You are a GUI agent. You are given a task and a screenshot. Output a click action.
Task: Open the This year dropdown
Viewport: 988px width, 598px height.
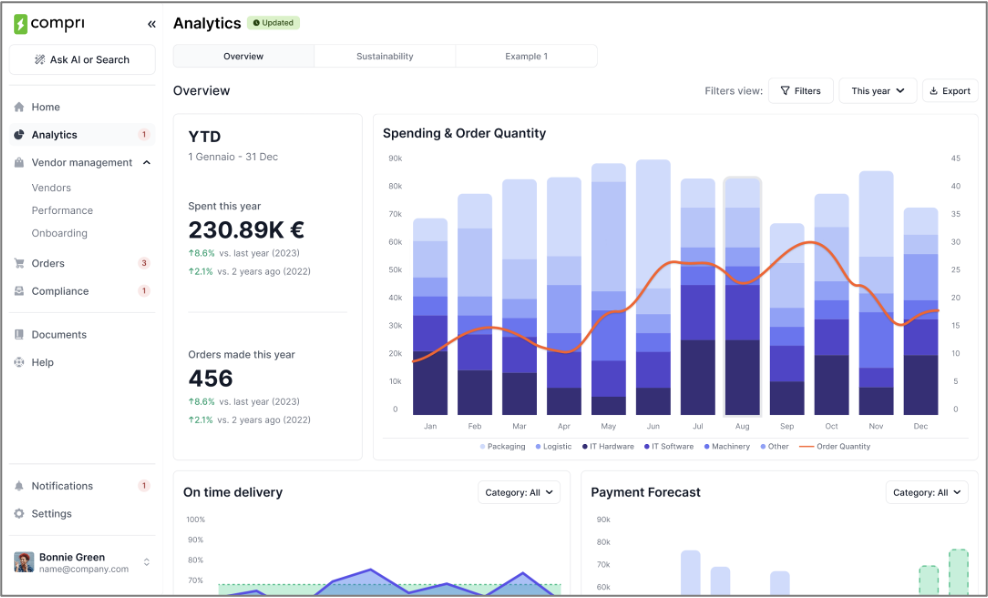[x=877, y=91]
